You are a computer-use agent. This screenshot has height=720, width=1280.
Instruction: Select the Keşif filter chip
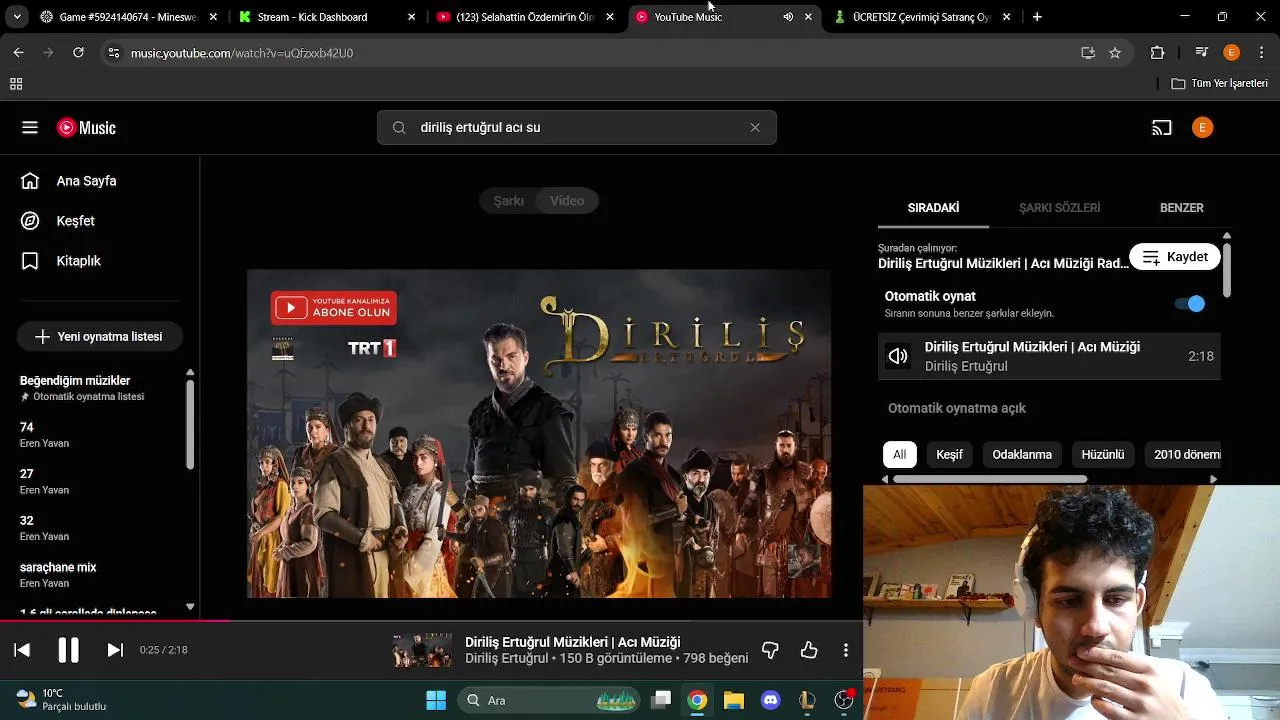(x=949, y=454)
